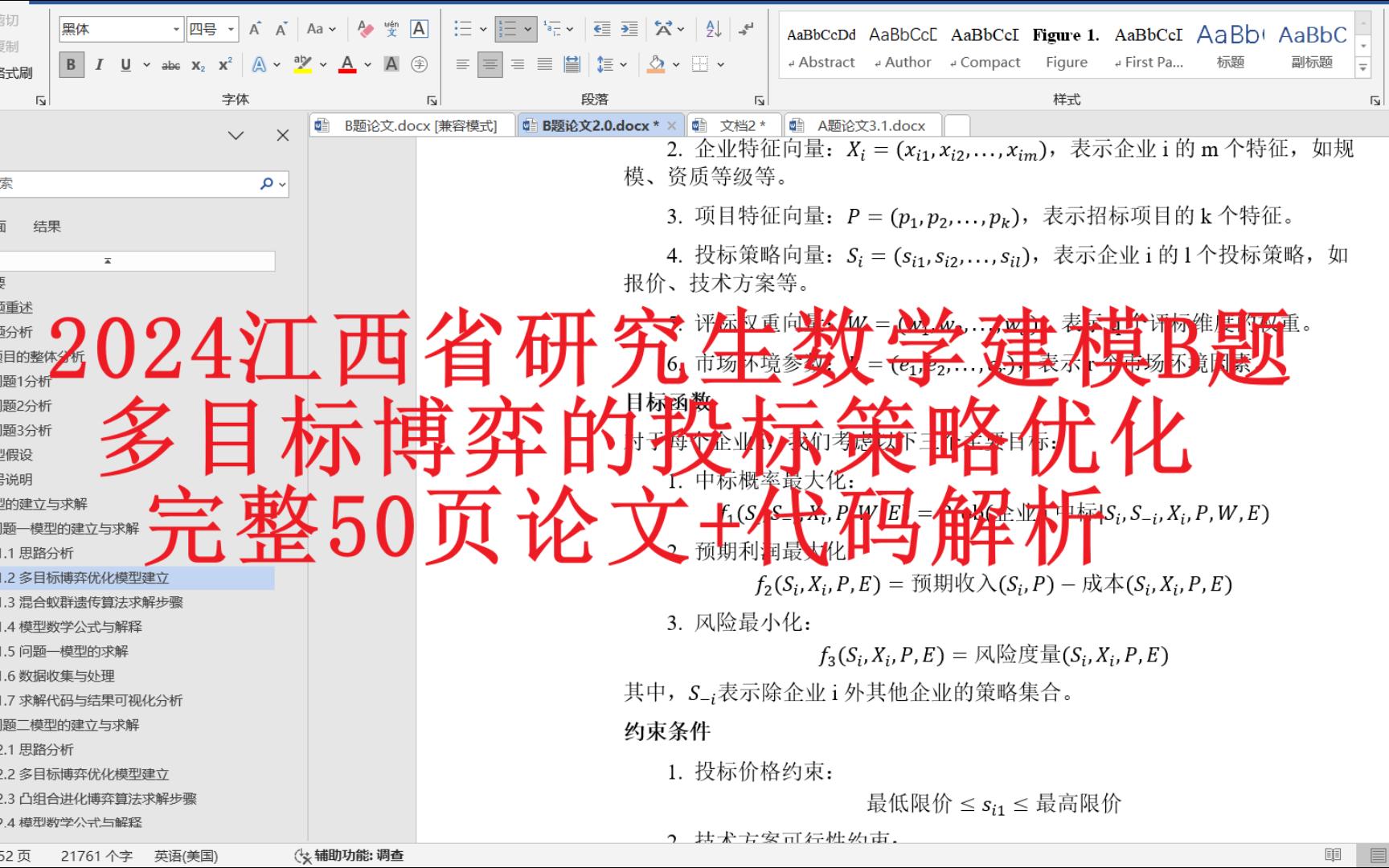The height and width of the screenshot is (868, 1389).
Task: Click the Format Painter (格式刷) button
Action: click(16, 73)
